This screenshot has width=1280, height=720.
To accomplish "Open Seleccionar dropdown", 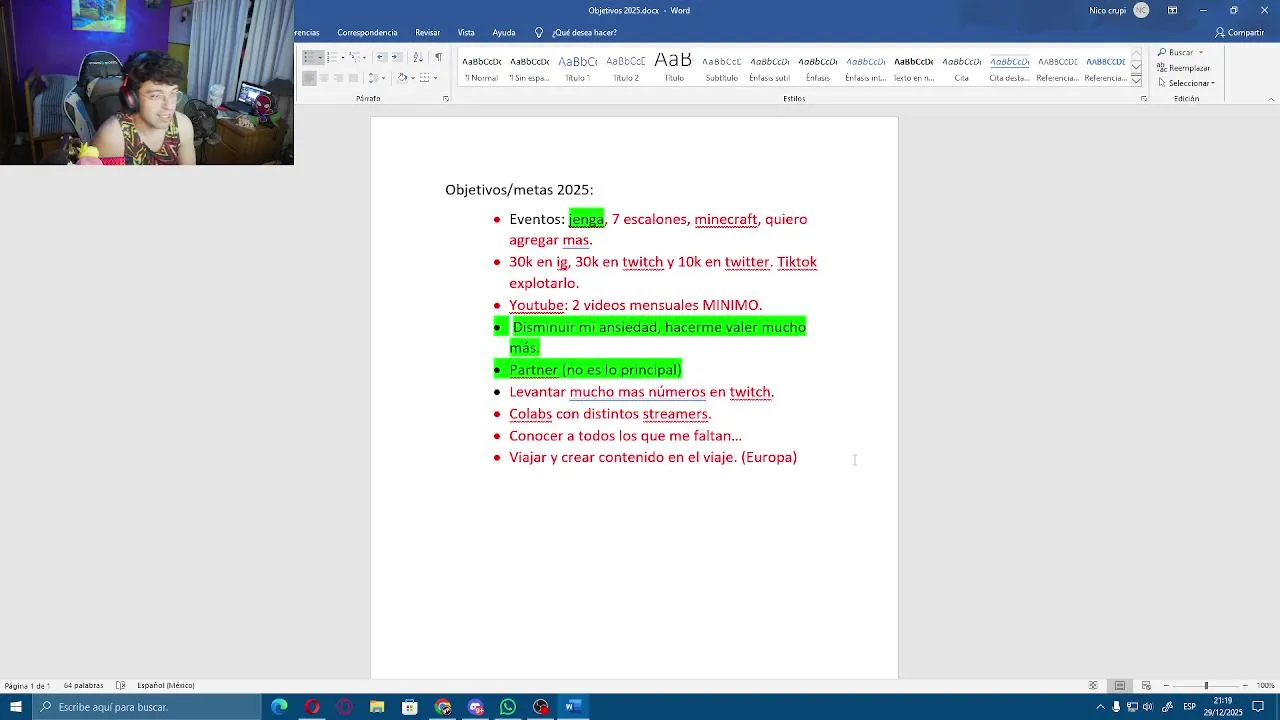I will (1186, 83).
